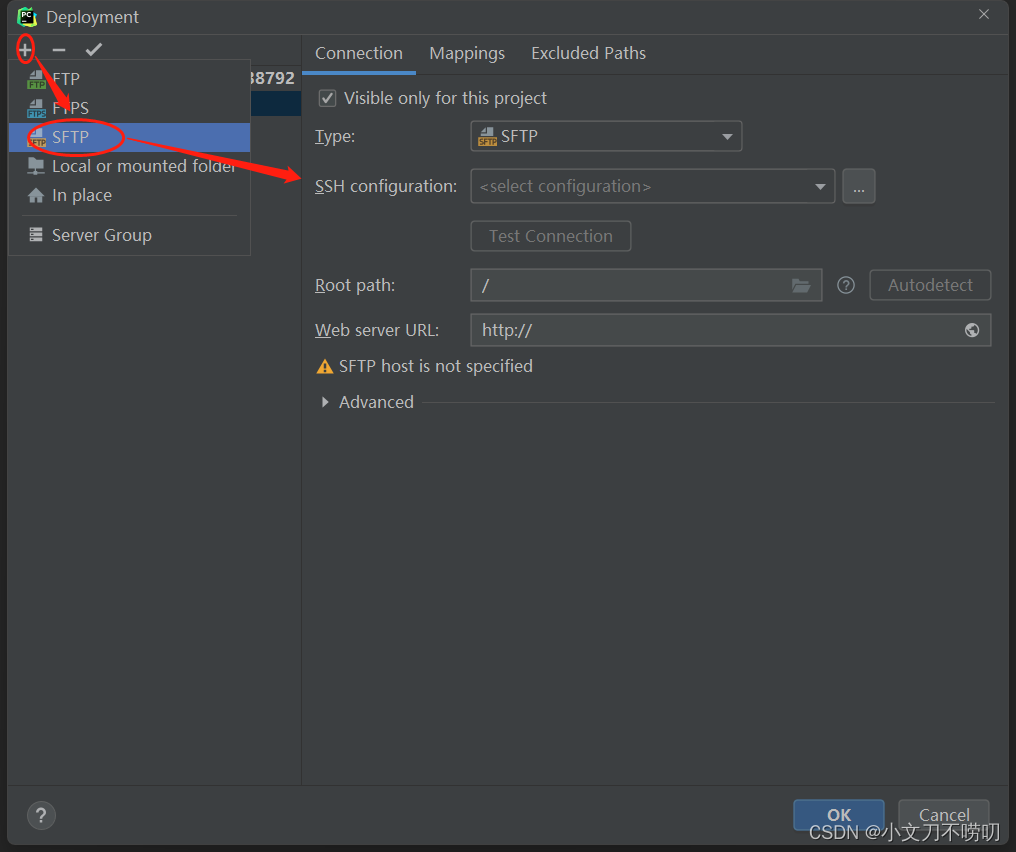Click the OK button
1016x852 pixels.
point(838,814)
